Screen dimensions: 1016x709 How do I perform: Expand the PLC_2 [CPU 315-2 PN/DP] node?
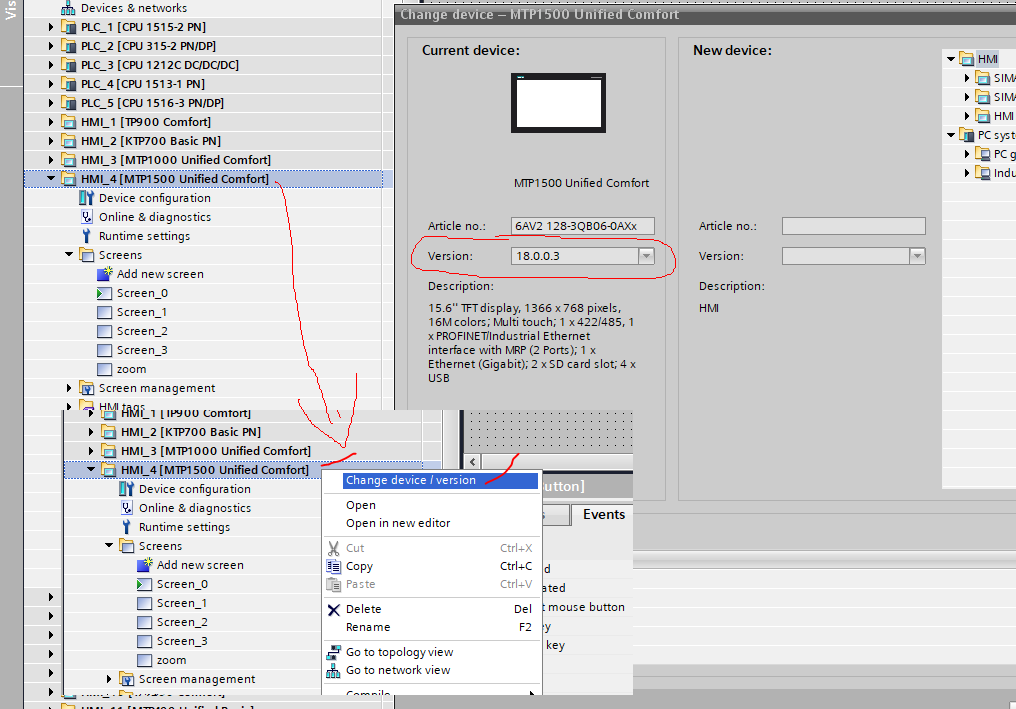click(x=51, y=46)
